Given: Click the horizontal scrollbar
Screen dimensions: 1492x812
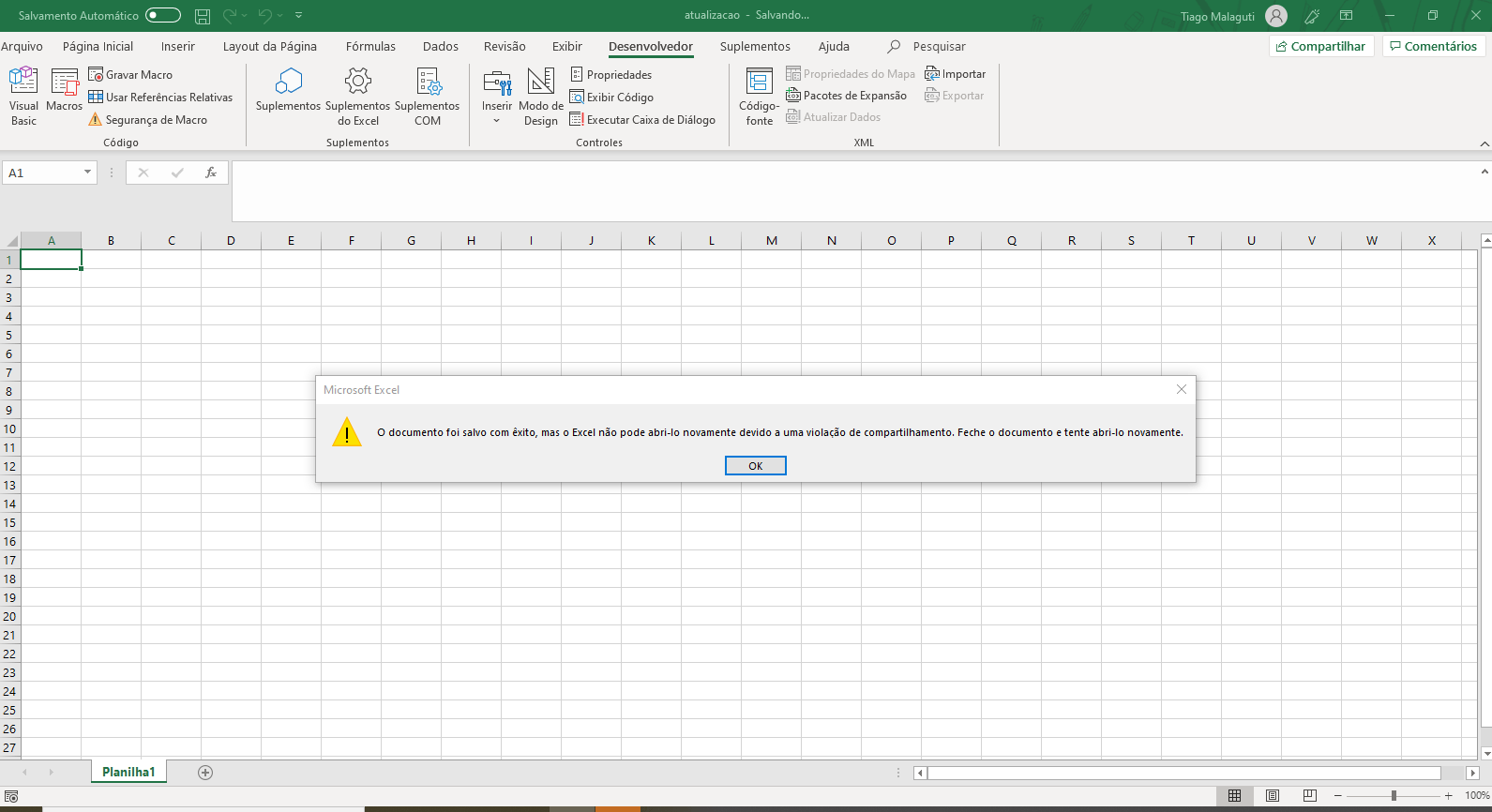Looking at the screenshot, I should pyautogui.click(x=1184, y=773).
